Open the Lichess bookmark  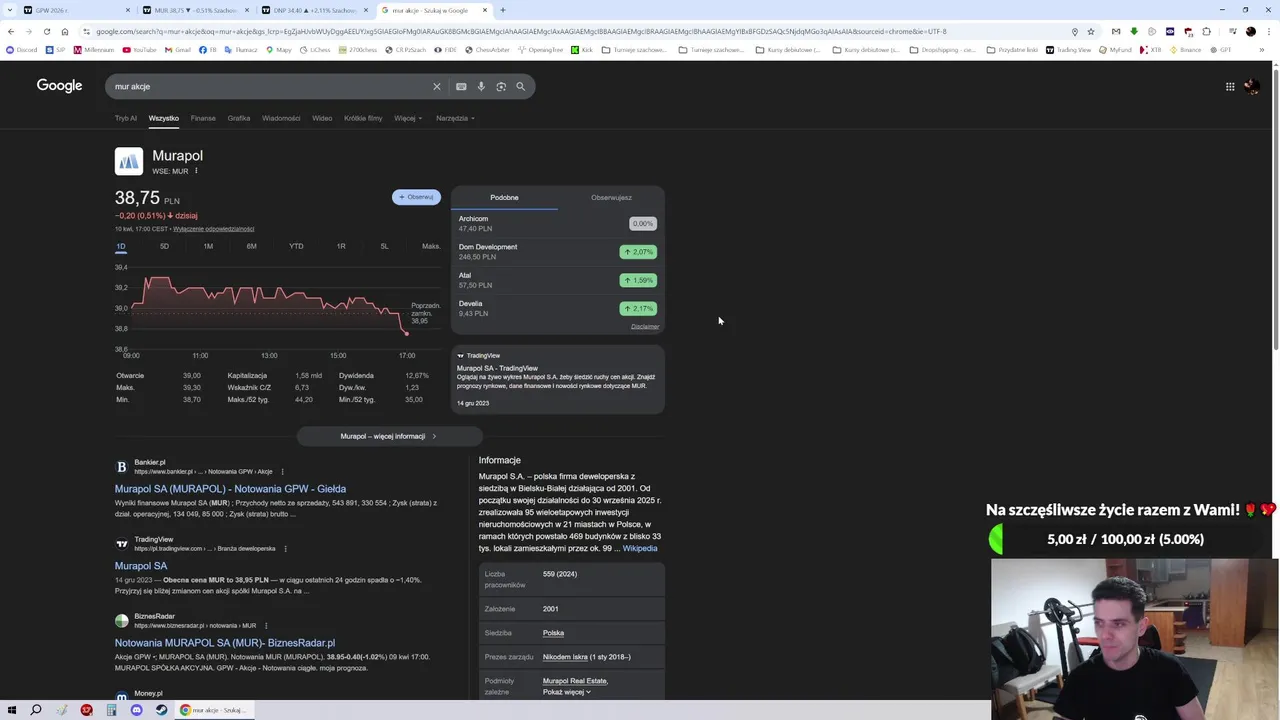point(315,50)
